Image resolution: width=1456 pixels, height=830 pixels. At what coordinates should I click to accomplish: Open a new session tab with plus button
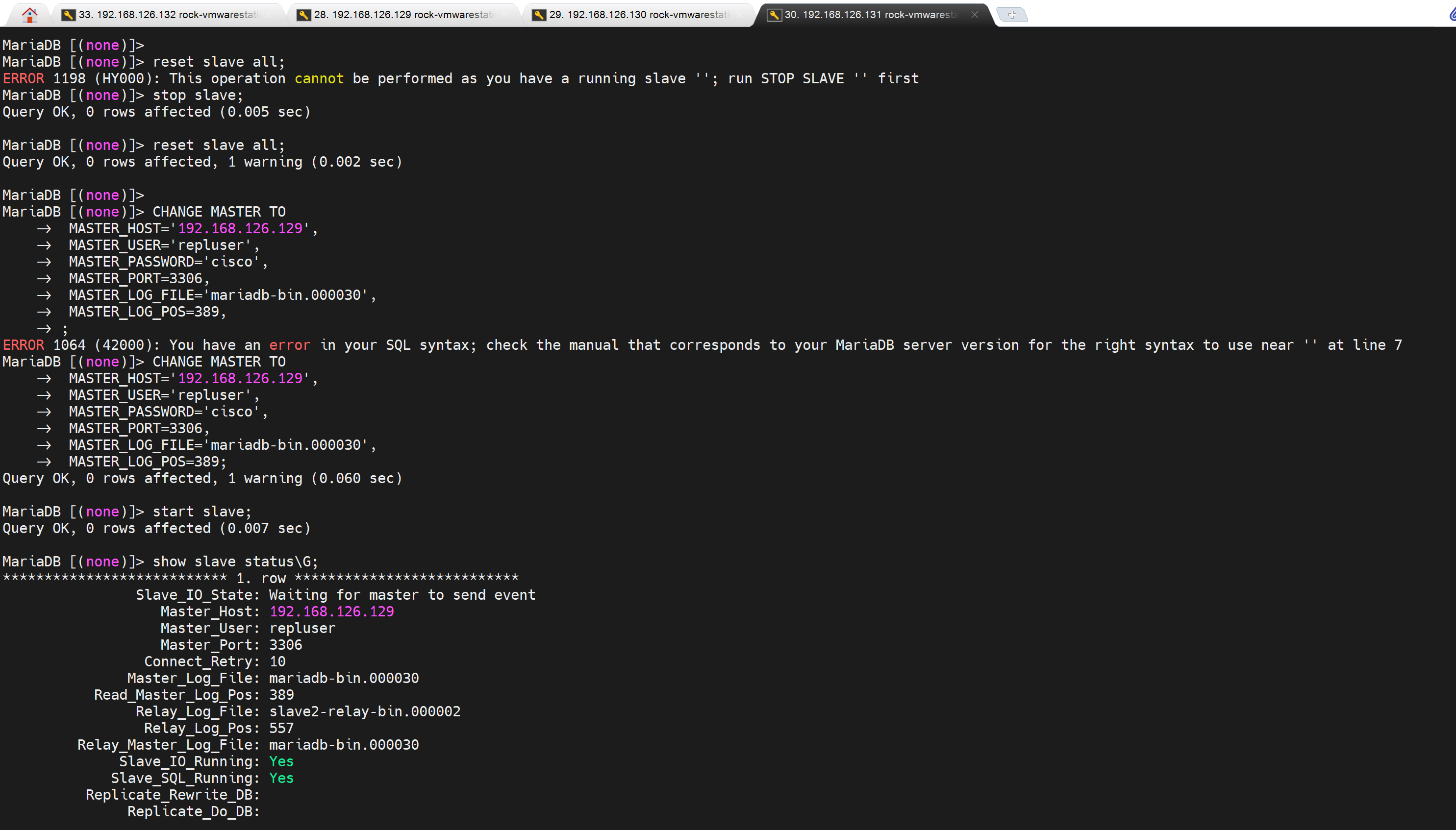tap(1012, 15)
